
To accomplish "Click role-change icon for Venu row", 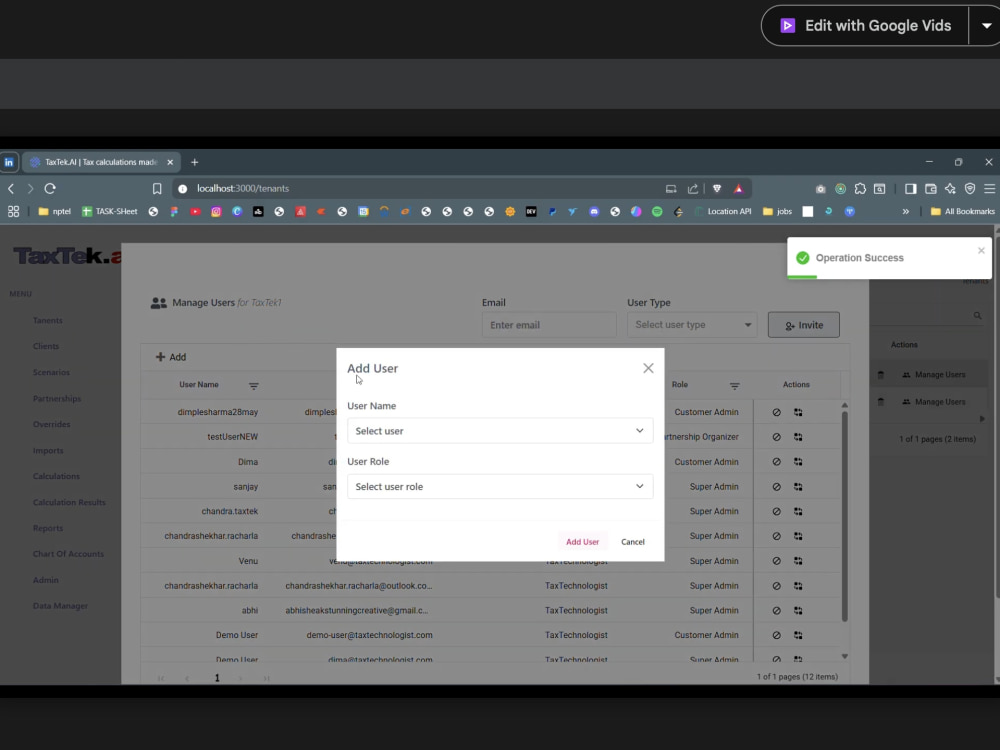I will click(798, 561).
